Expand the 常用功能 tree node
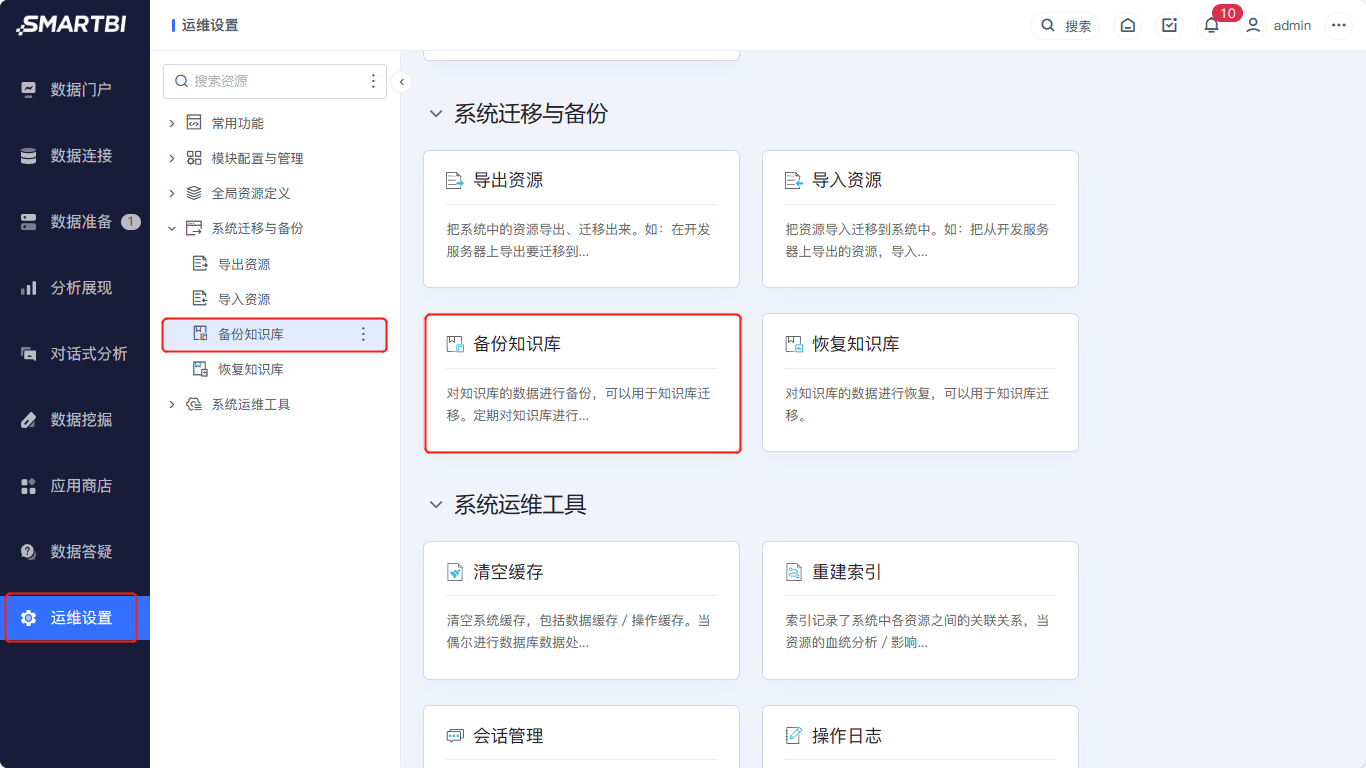 tap(171, 123)
